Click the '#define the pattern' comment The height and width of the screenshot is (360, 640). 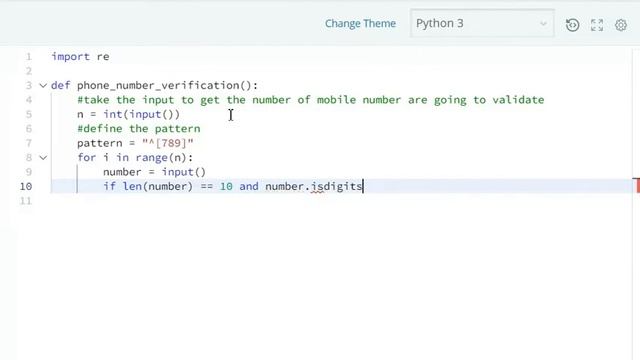point(139,129)
